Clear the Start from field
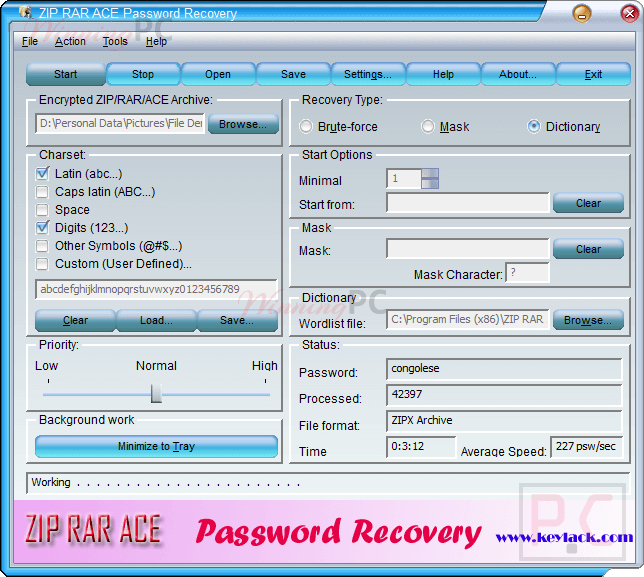This screenshot has height=577, width=644. click(x=588, y=203)
